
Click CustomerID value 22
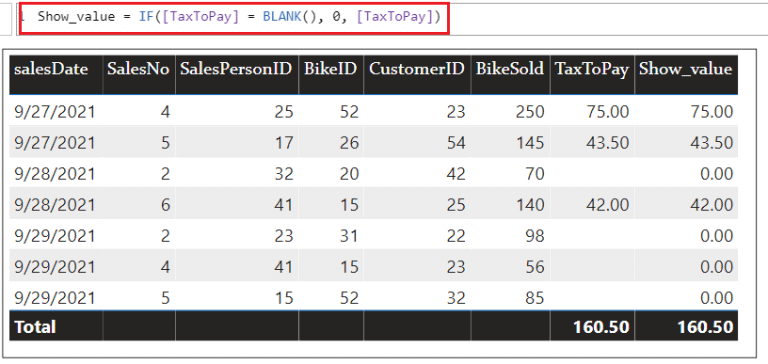(x=455, y=236)
